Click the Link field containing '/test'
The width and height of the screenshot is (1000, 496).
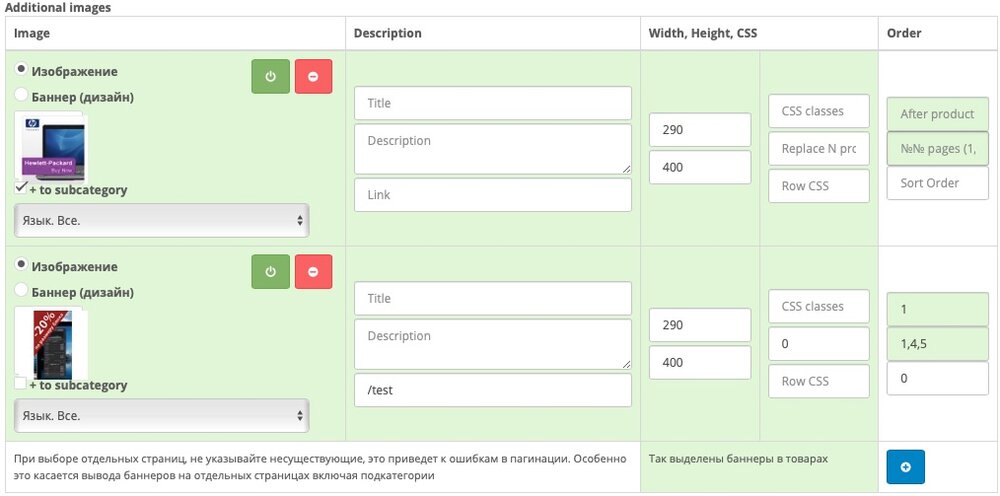[492, 390]
